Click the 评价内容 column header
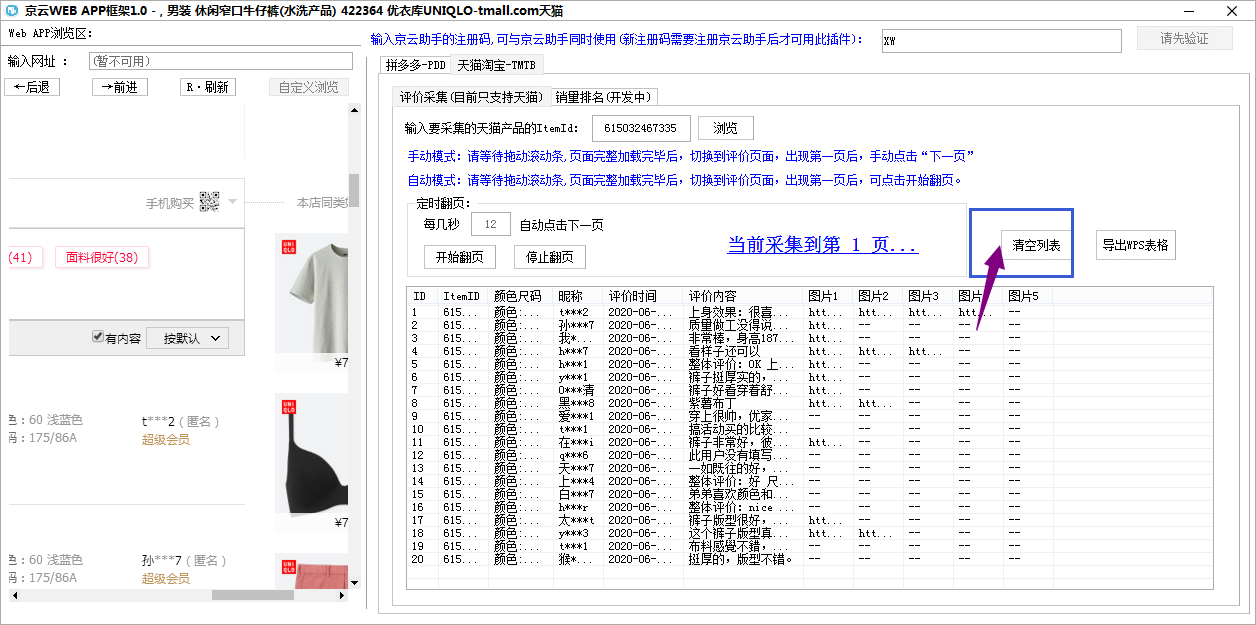Viewport: 1256px width, 625px height. click(x=743, y=296)
